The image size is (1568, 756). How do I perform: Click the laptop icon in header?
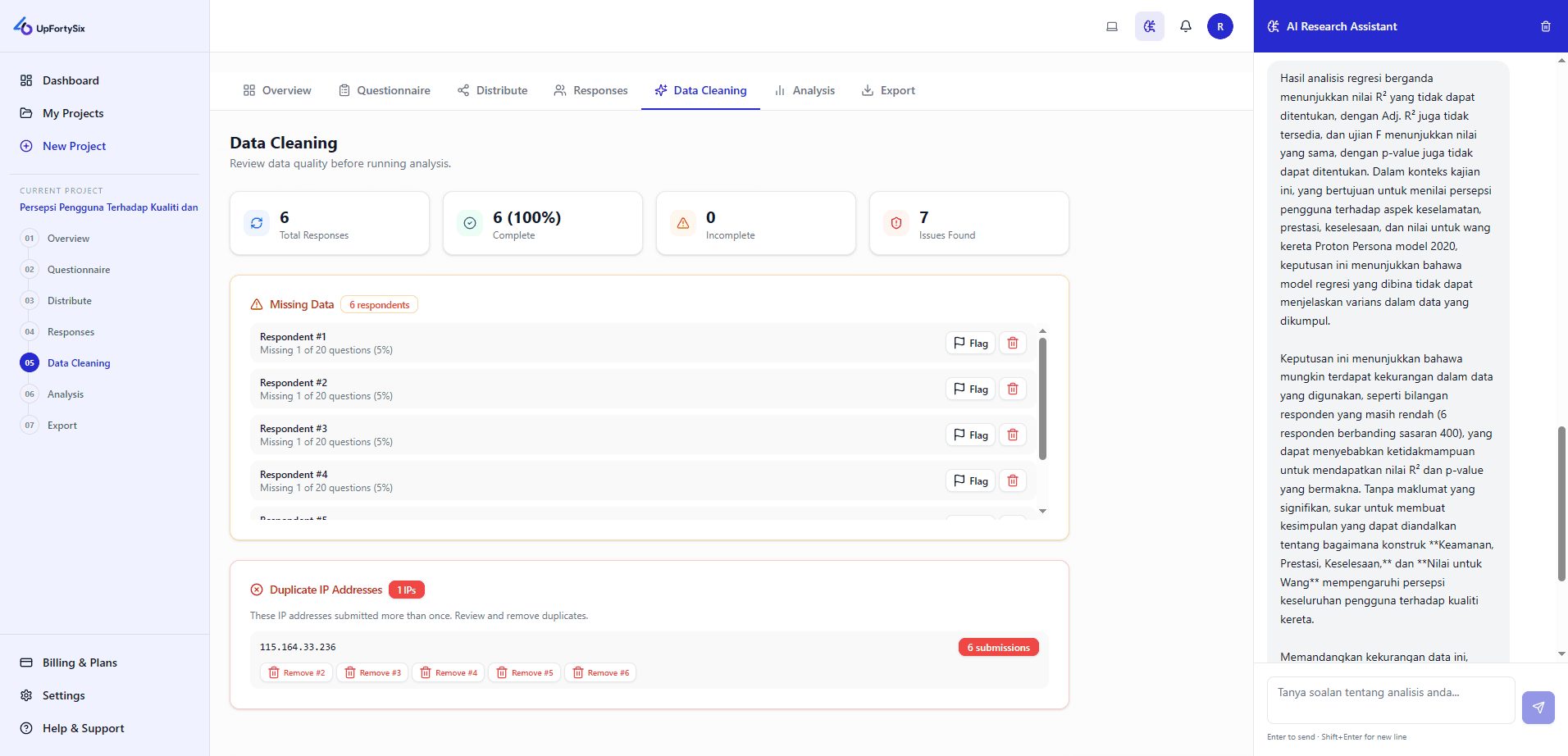[x=1112, y=26]
